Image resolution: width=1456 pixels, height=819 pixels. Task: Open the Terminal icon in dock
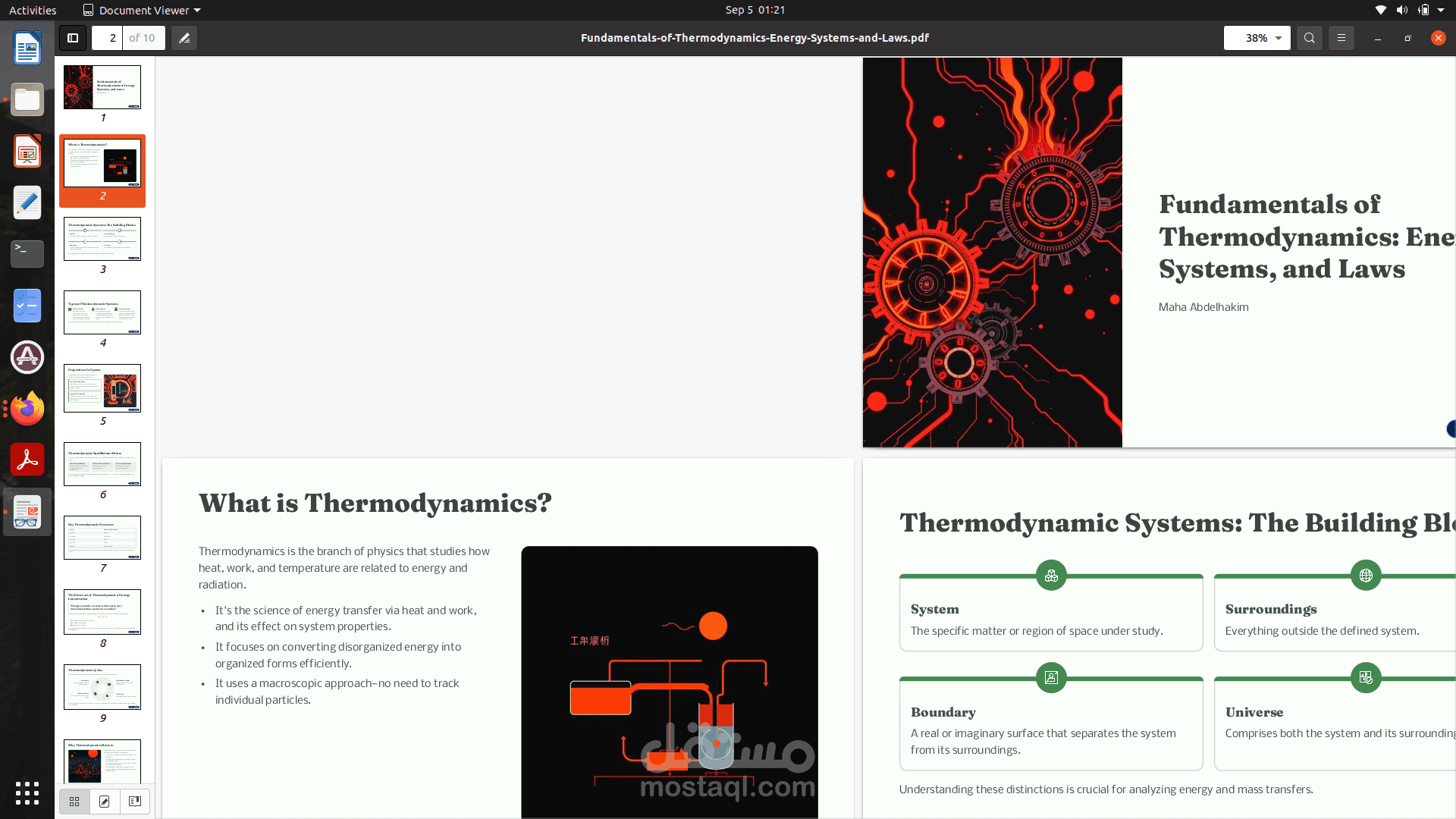pyautogui.click(x=27, y=253)
